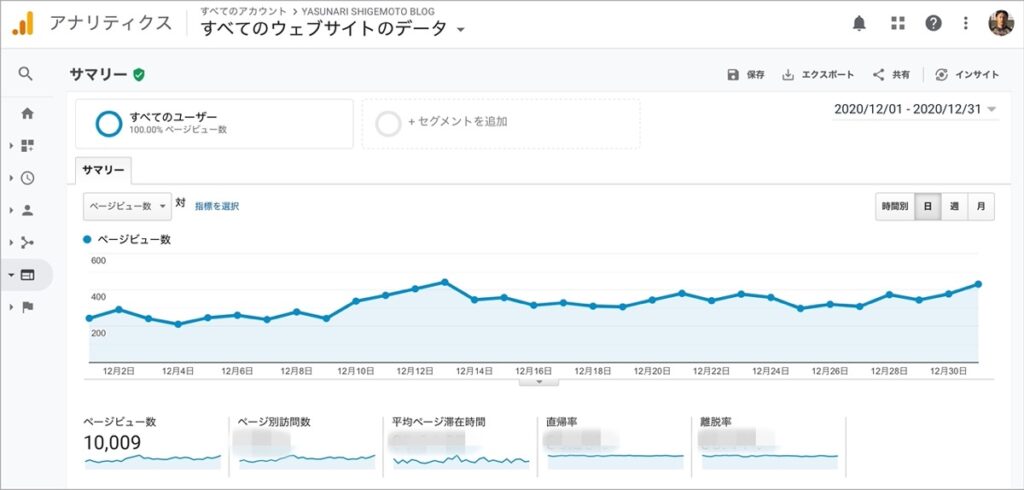Click the サマリー page title
Screen dimensions: 1024x490
coord(99,74)
